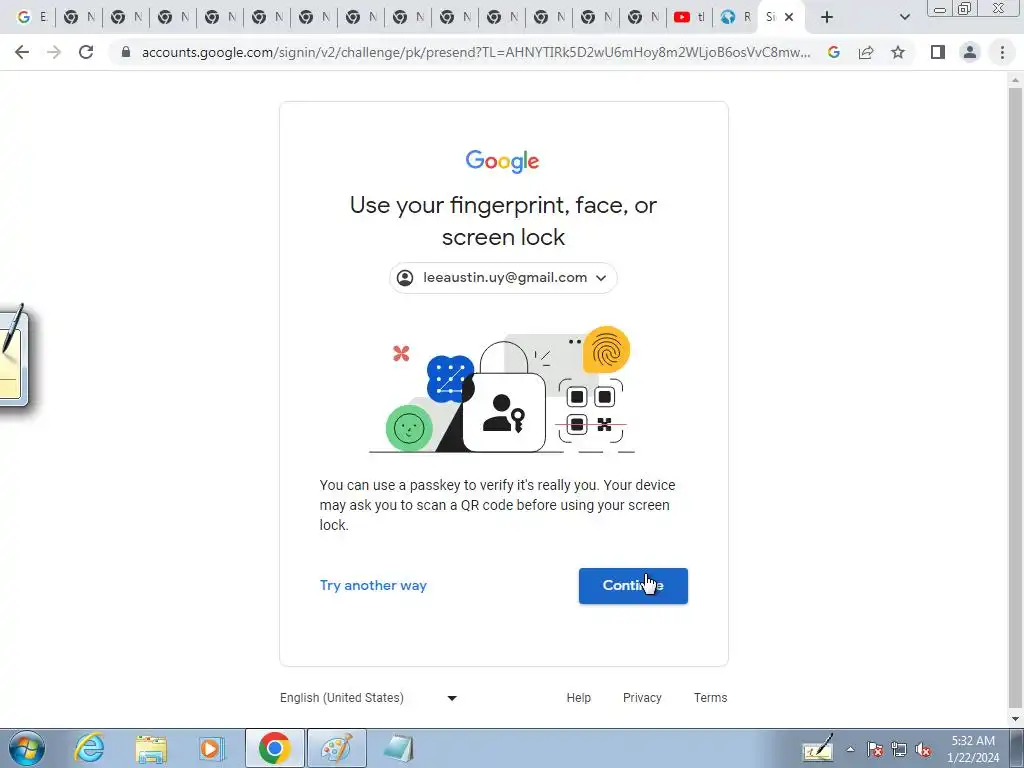Open the Help link
Screen dimensions: 1024x768
coord(579,697)
